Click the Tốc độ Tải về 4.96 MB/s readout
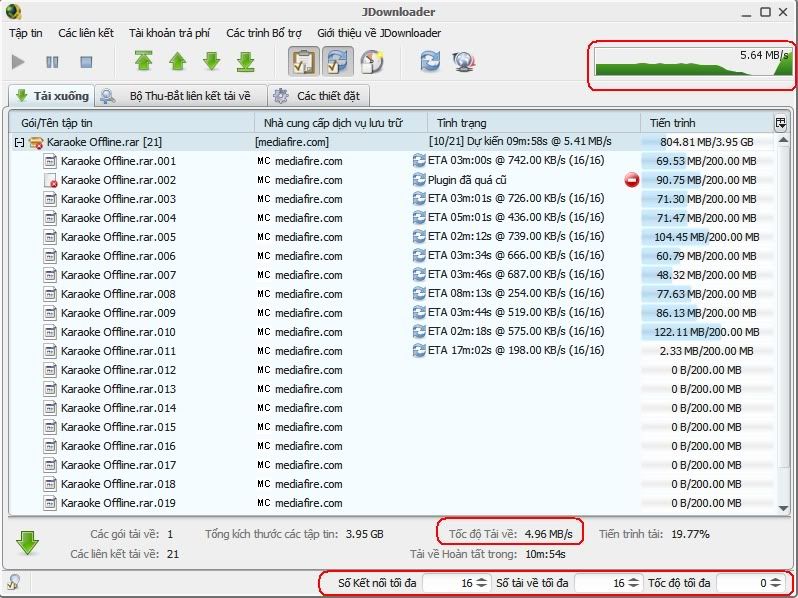Screen dimensions: 798x598 510,534
